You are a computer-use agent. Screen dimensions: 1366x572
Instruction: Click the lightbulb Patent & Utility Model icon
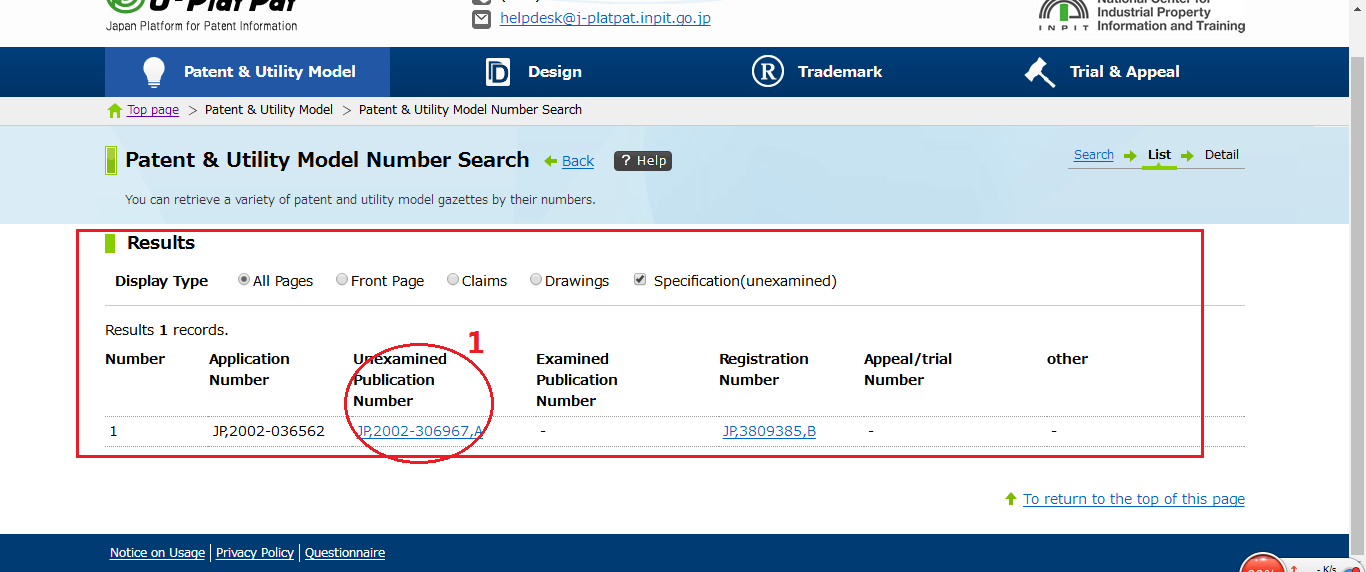tap(153, 72)
